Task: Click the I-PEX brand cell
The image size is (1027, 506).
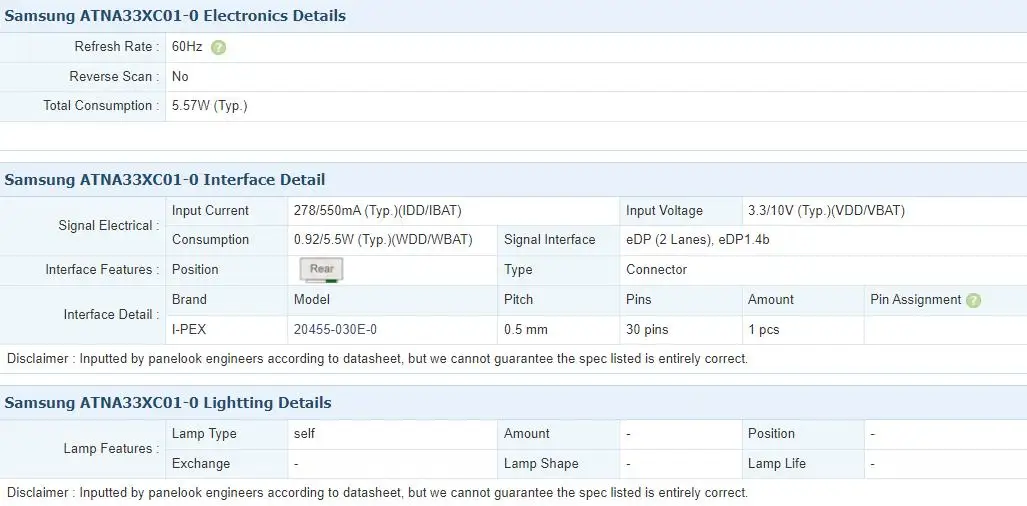Action: coord(189,329)
